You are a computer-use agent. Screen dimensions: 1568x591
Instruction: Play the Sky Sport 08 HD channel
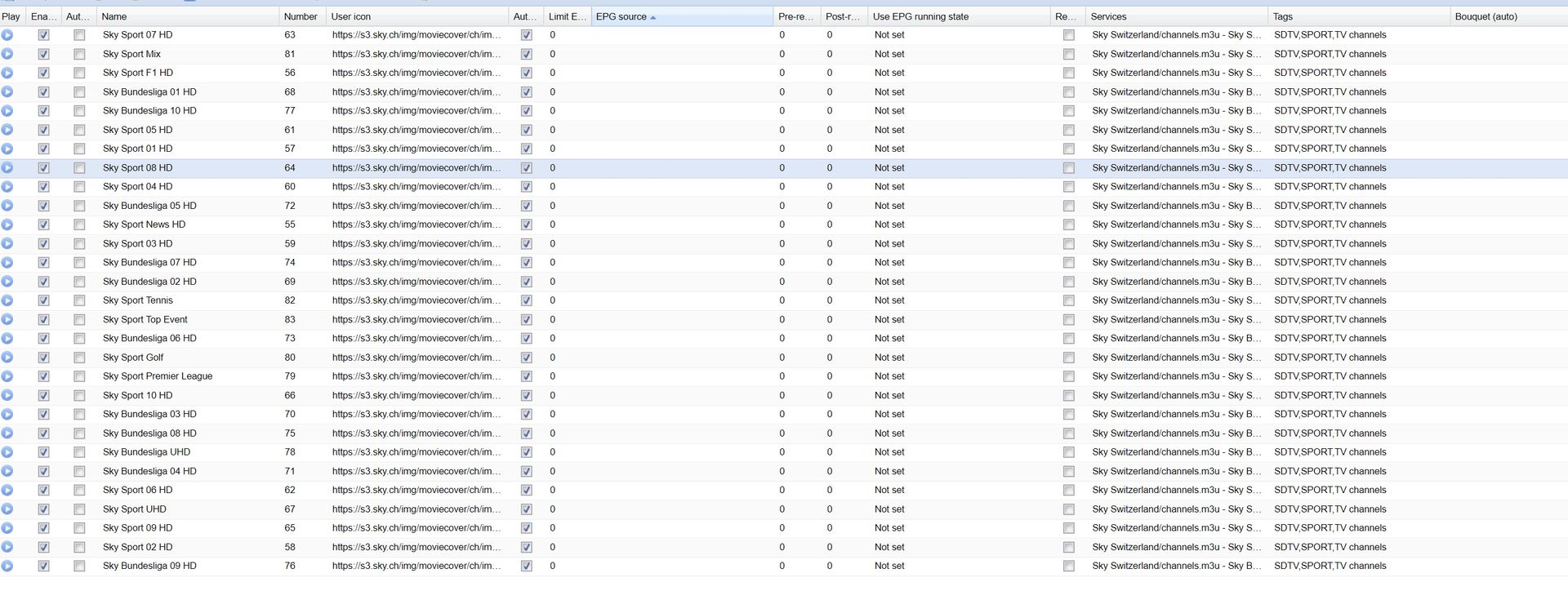click(7, 168)
